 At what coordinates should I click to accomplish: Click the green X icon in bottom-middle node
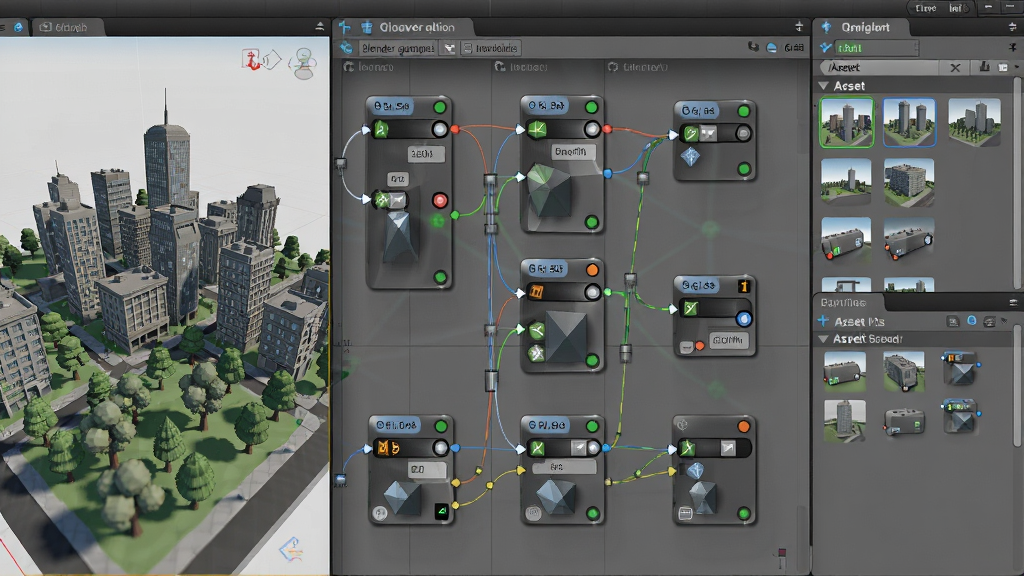[x=537, y=448]
